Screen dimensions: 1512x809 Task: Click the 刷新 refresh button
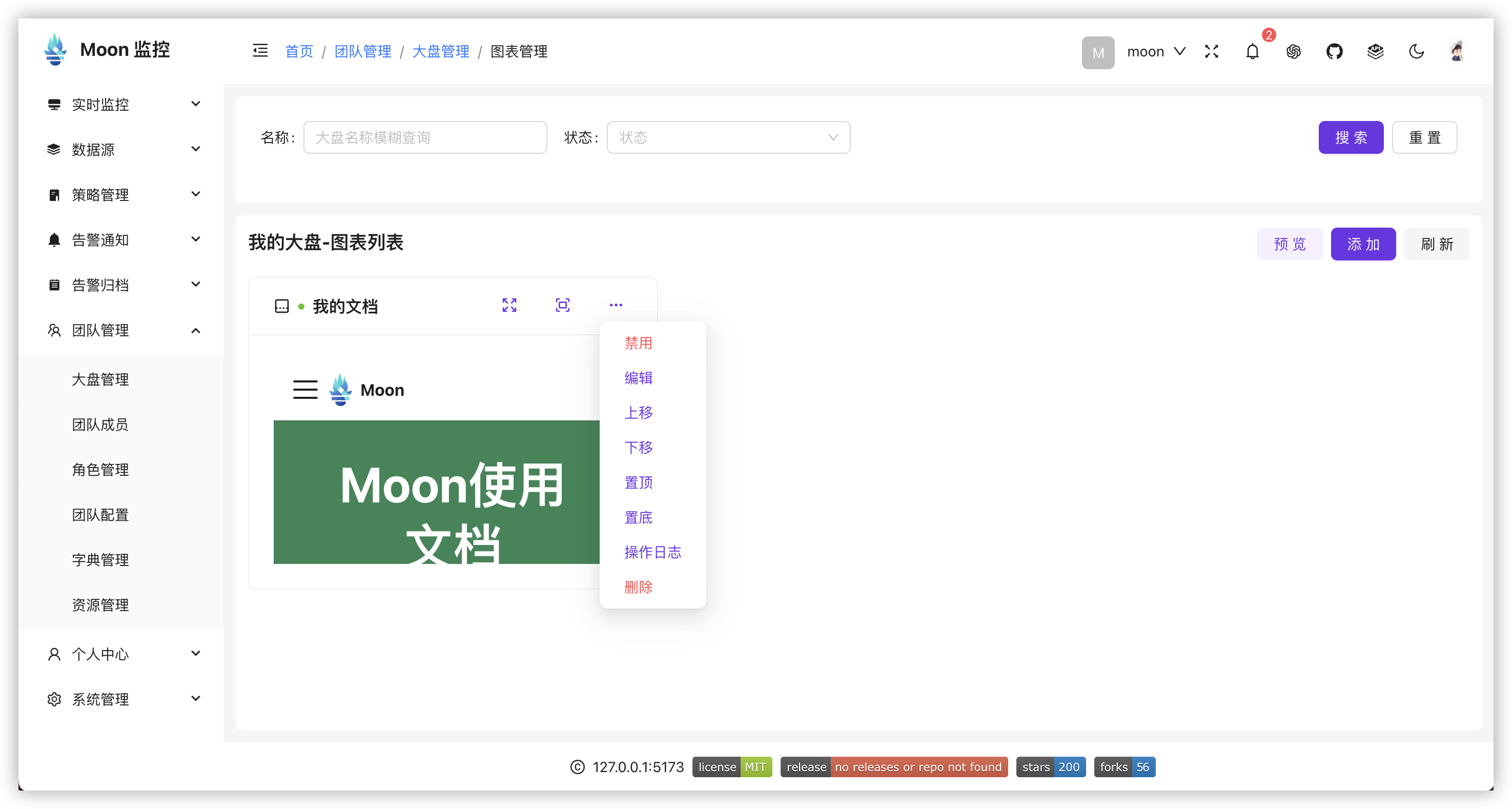coord(1436,244)
